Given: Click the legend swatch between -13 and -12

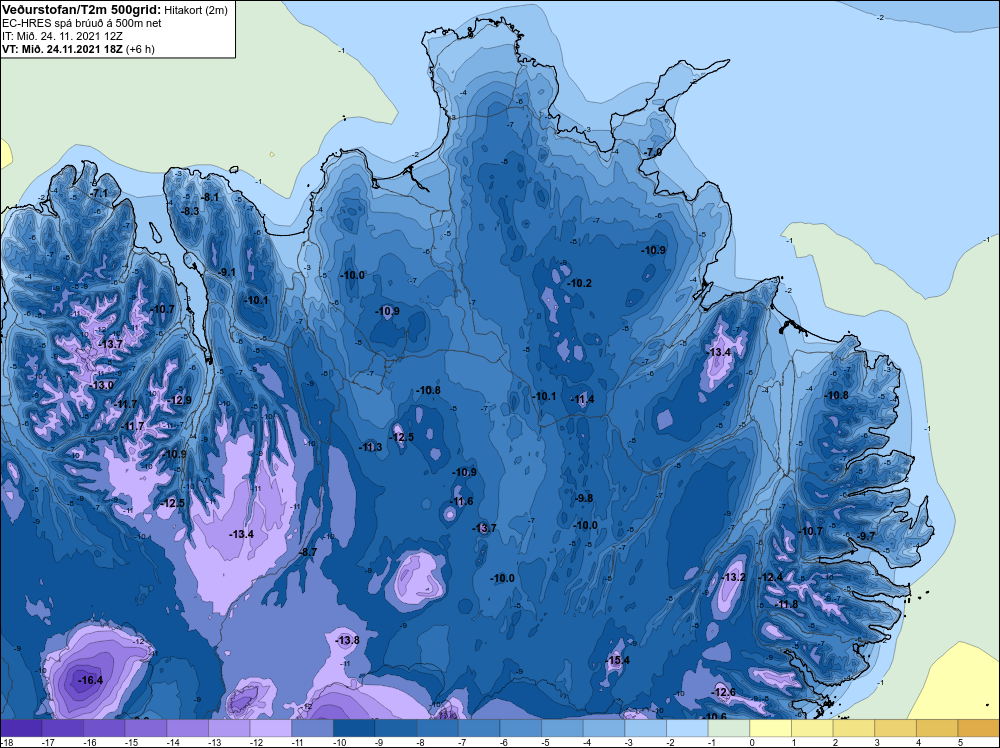Looking at the screenshot, I should 229,728.
